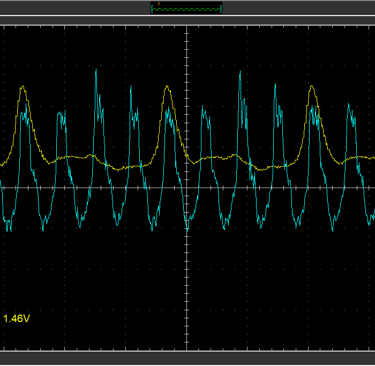Click the leftmost yellow waveform peak
The height and width of the screenshot is (366, 375).
point(23,87)
